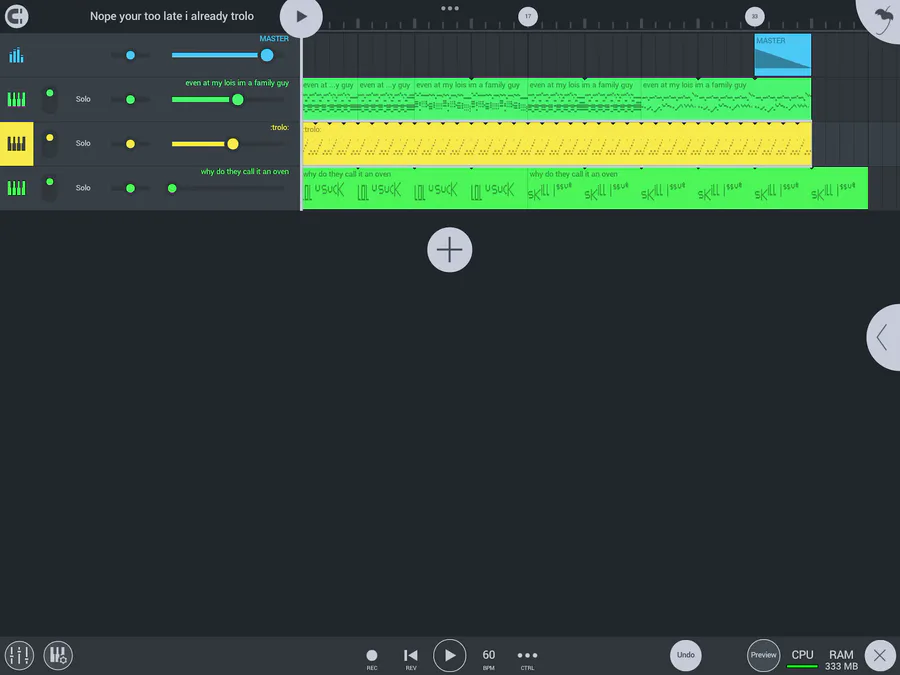The height and width of the screenshot is (675, 900).
Task: Select the last 'even at my lois im a family guy' clip
Action: (726, 99)
